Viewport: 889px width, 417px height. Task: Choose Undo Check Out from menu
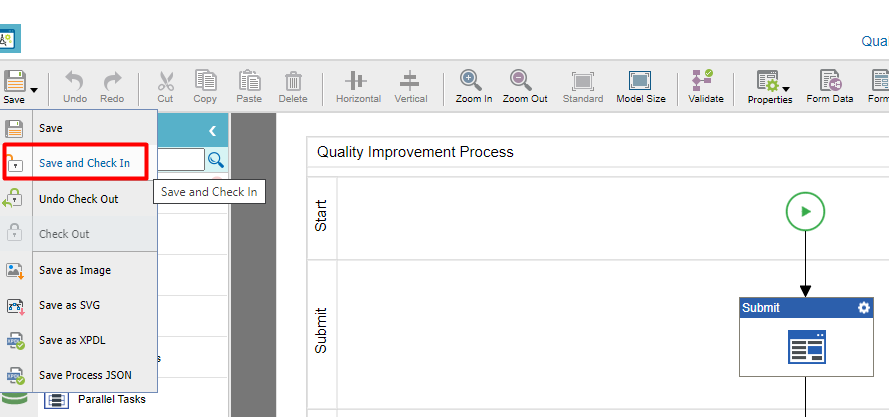point(78,199)
